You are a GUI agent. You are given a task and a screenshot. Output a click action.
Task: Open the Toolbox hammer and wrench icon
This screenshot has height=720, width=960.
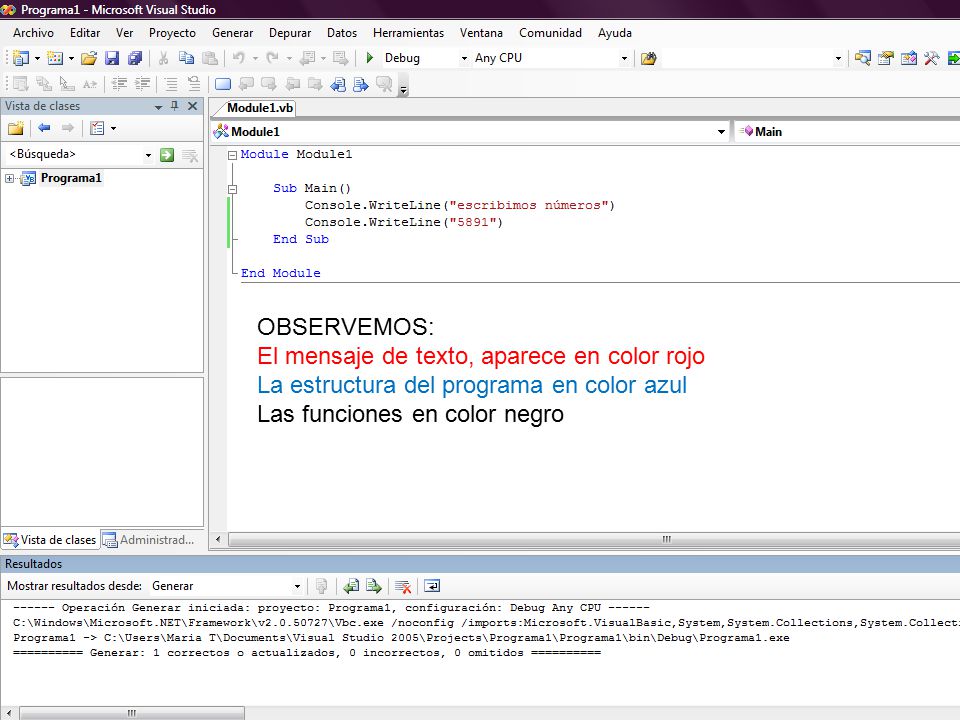[x=932, y=58]
